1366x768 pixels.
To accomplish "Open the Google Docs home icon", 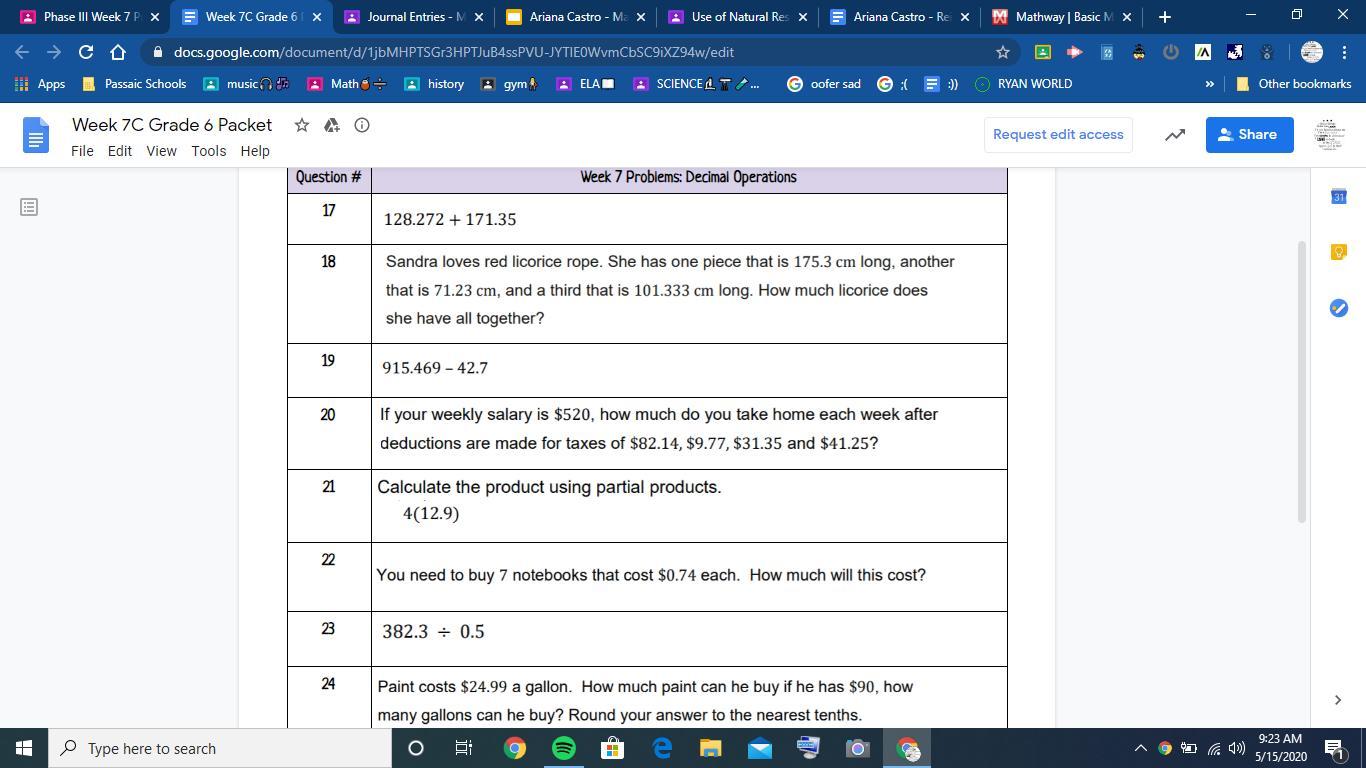I will click(x=35, y=135).
